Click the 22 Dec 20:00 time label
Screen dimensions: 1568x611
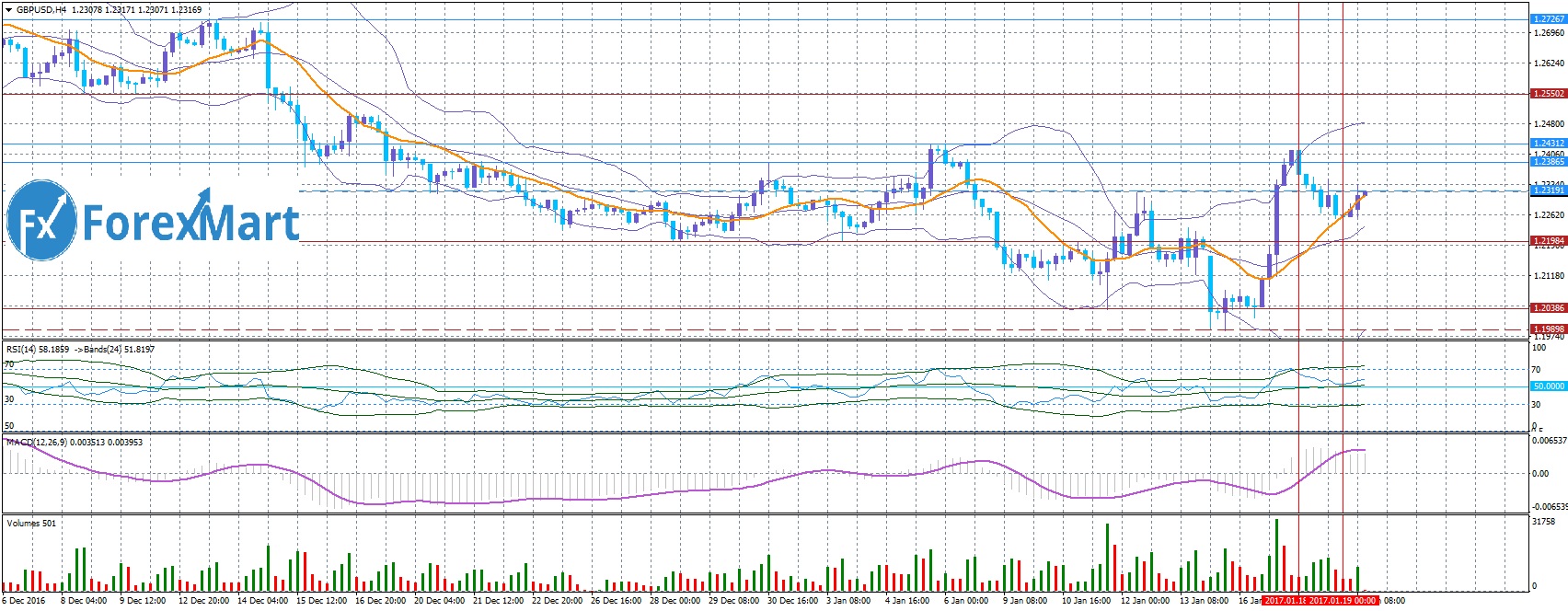pos(559,601)
